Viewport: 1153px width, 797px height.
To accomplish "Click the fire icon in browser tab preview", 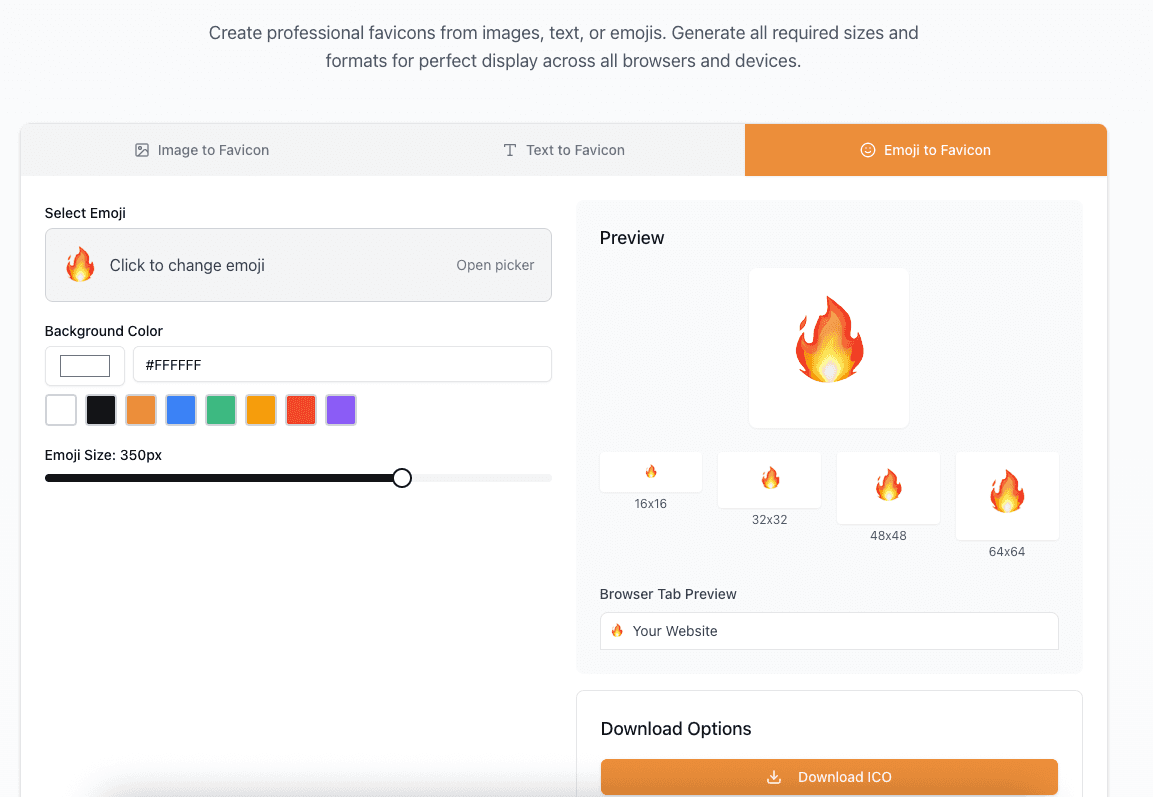I will [x=617, y=630].
